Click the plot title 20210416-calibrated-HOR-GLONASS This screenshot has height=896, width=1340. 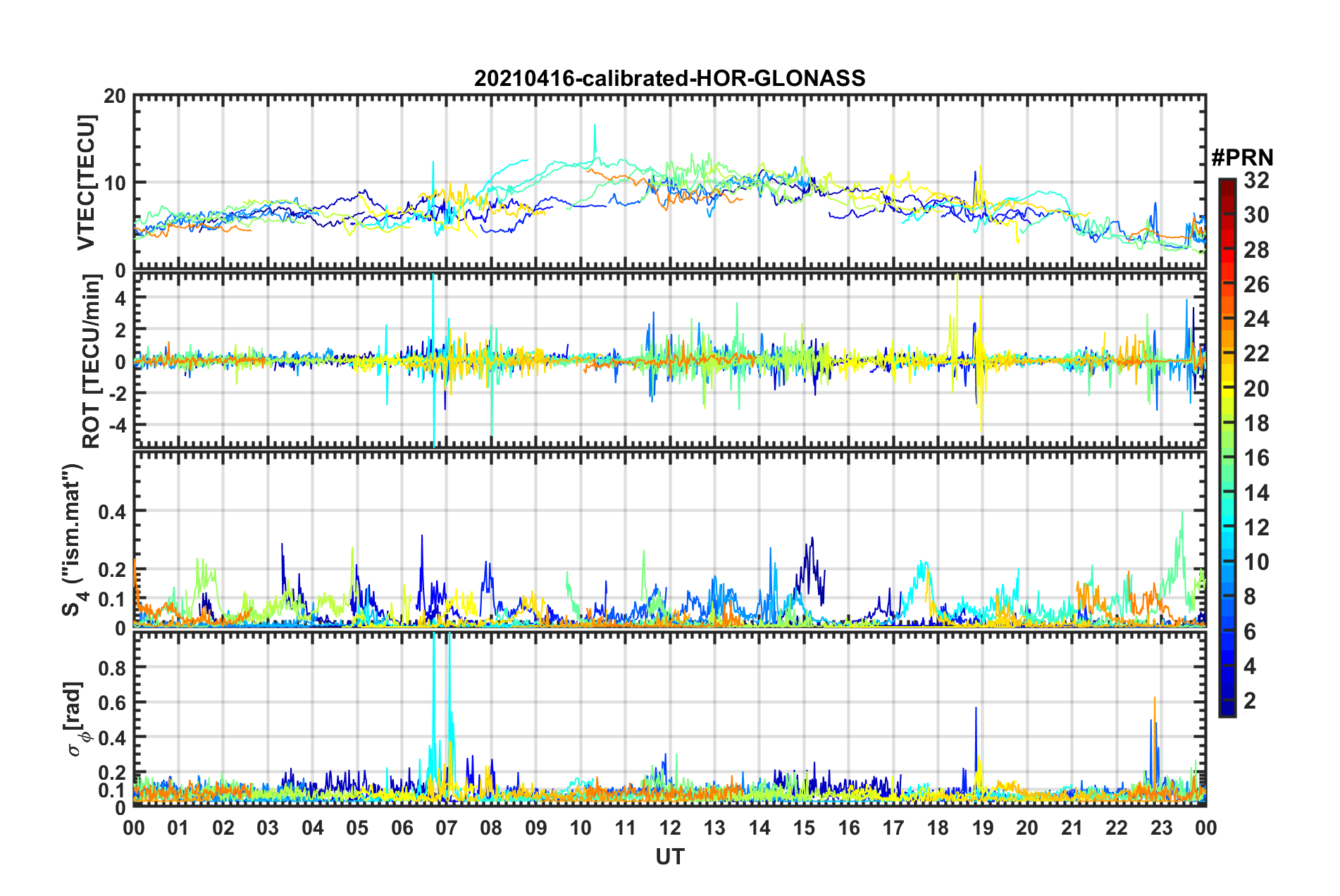click(x=669, y=77)
